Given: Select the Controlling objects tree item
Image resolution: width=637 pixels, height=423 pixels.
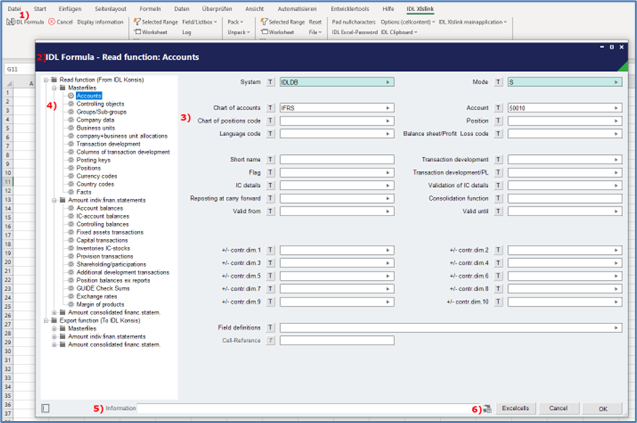Looking at the screenshot, I should [100, 104].
